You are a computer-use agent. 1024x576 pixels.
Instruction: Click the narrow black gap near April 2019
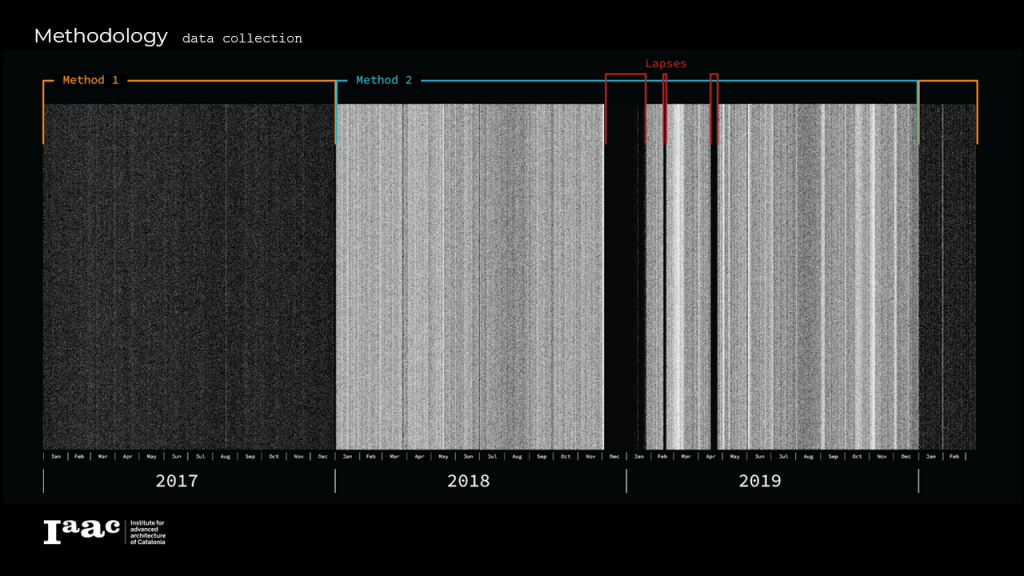point(714,280)
